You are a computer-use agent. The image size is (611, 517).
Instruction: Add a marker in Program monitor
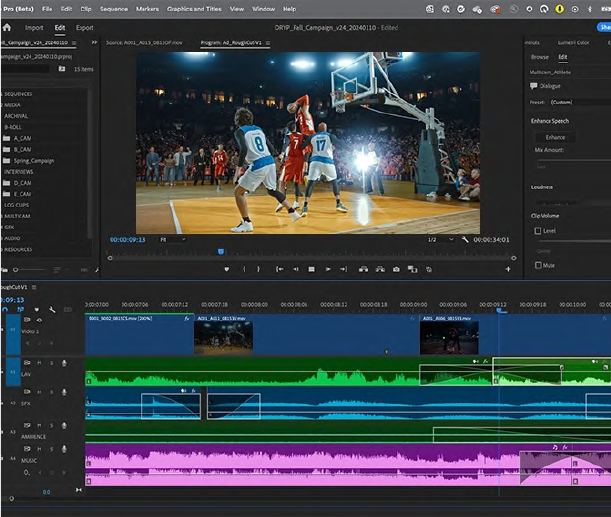[227, 269]
